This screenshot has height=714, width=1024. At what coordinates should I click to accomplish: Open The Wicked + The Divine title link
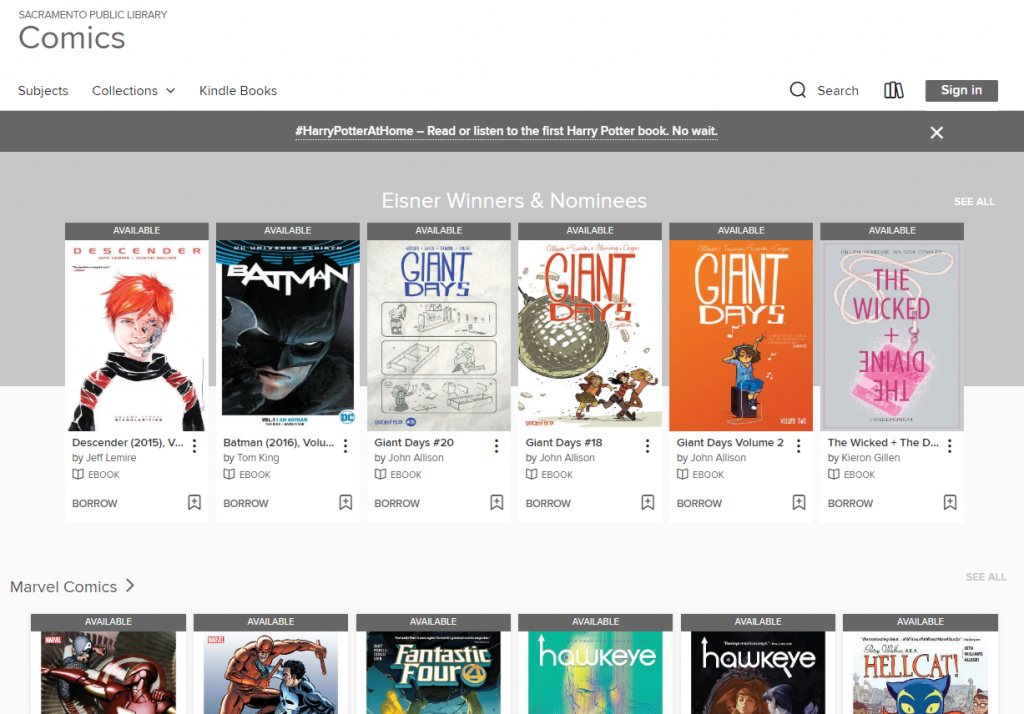(883, 443)
